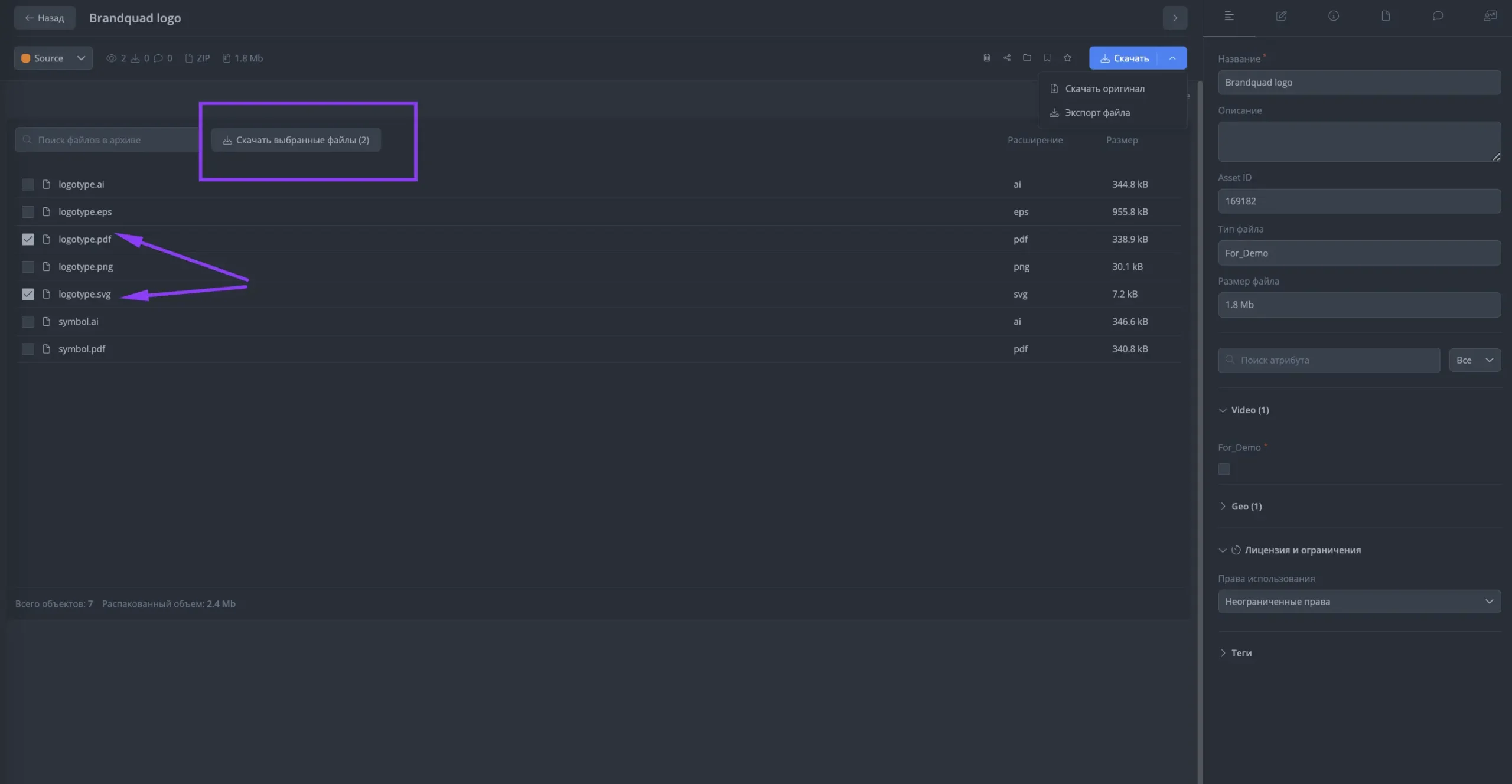
Task: Check the logotype.png checkbox
Action: (x=28, y=267)
